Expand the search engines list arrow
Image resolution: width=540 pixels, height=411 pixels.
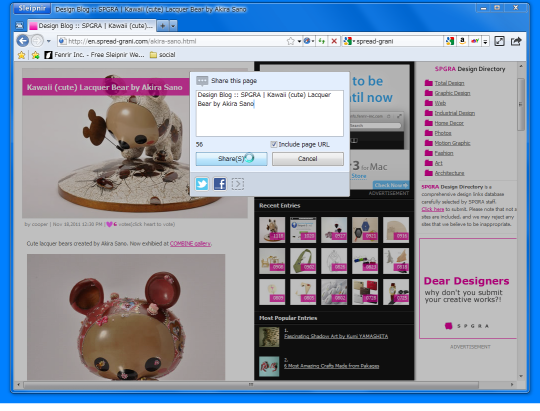(485, 42)
